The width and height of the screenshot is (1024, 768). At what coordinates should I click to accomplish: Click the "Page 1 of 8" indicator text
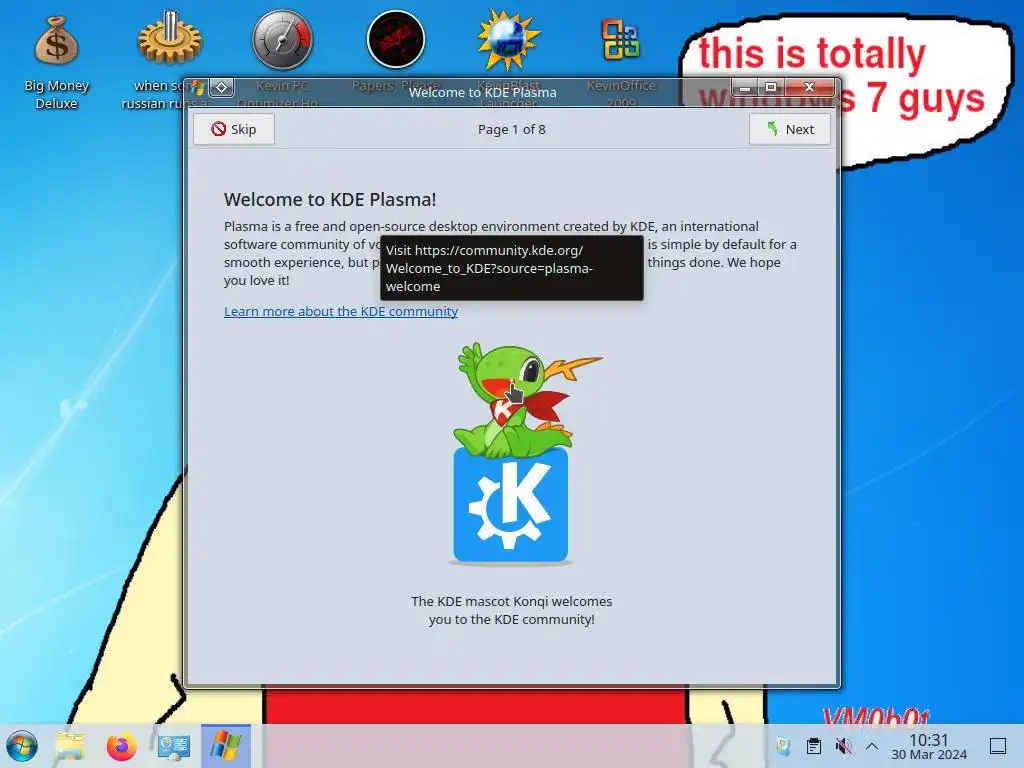(x=511, y=129)
